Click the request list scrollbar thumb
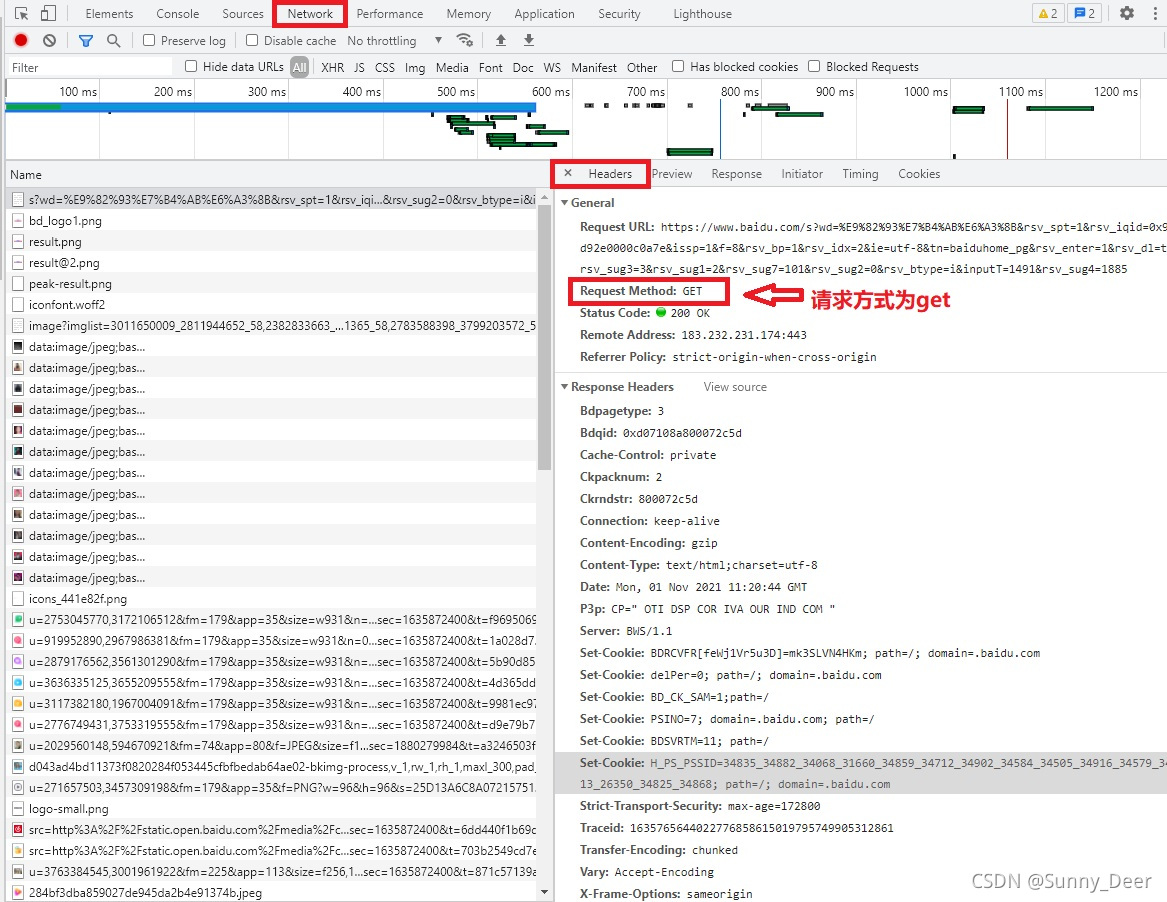The image size is (1167, 902). click(x=544, y=337)
